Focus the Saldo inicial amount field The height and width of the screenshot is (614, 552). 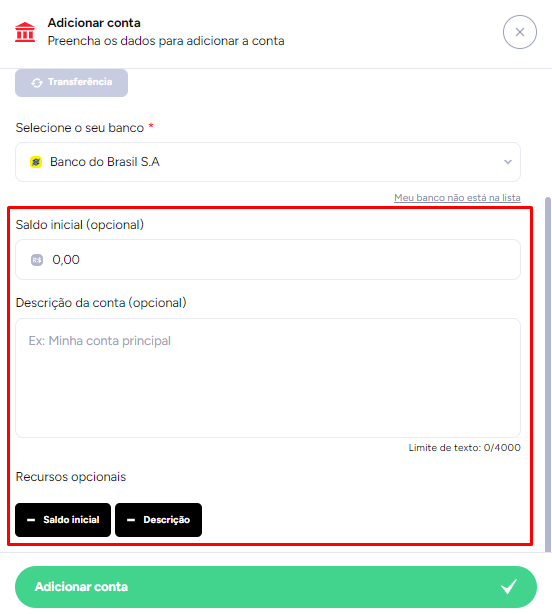point(268,260)
